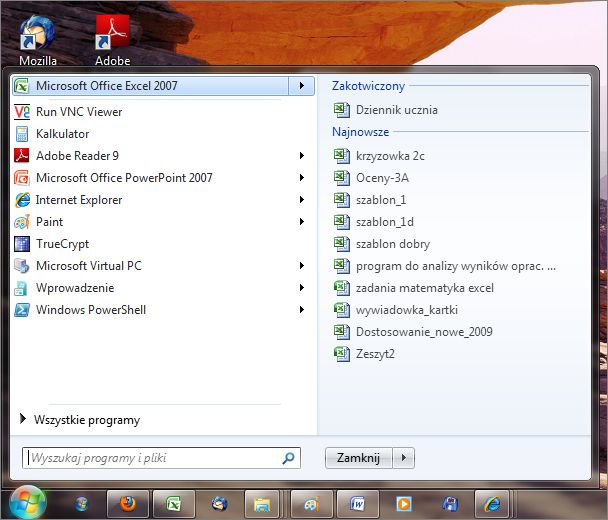The image size is (608, 520).
Task: Expand Excel 2007 jump list arrow
Action: [x=302, y=86]
